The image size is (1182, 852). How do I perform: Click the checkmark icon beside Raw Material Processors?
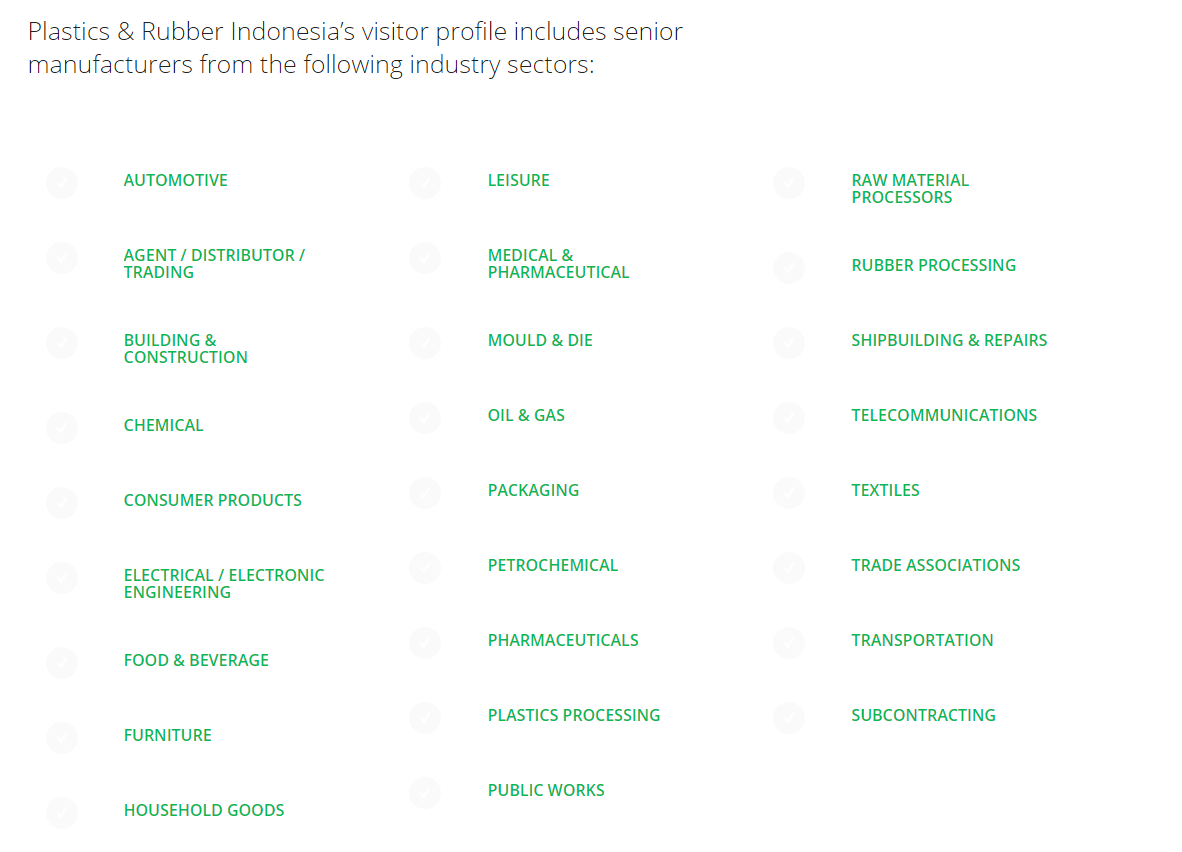(789, 183)
